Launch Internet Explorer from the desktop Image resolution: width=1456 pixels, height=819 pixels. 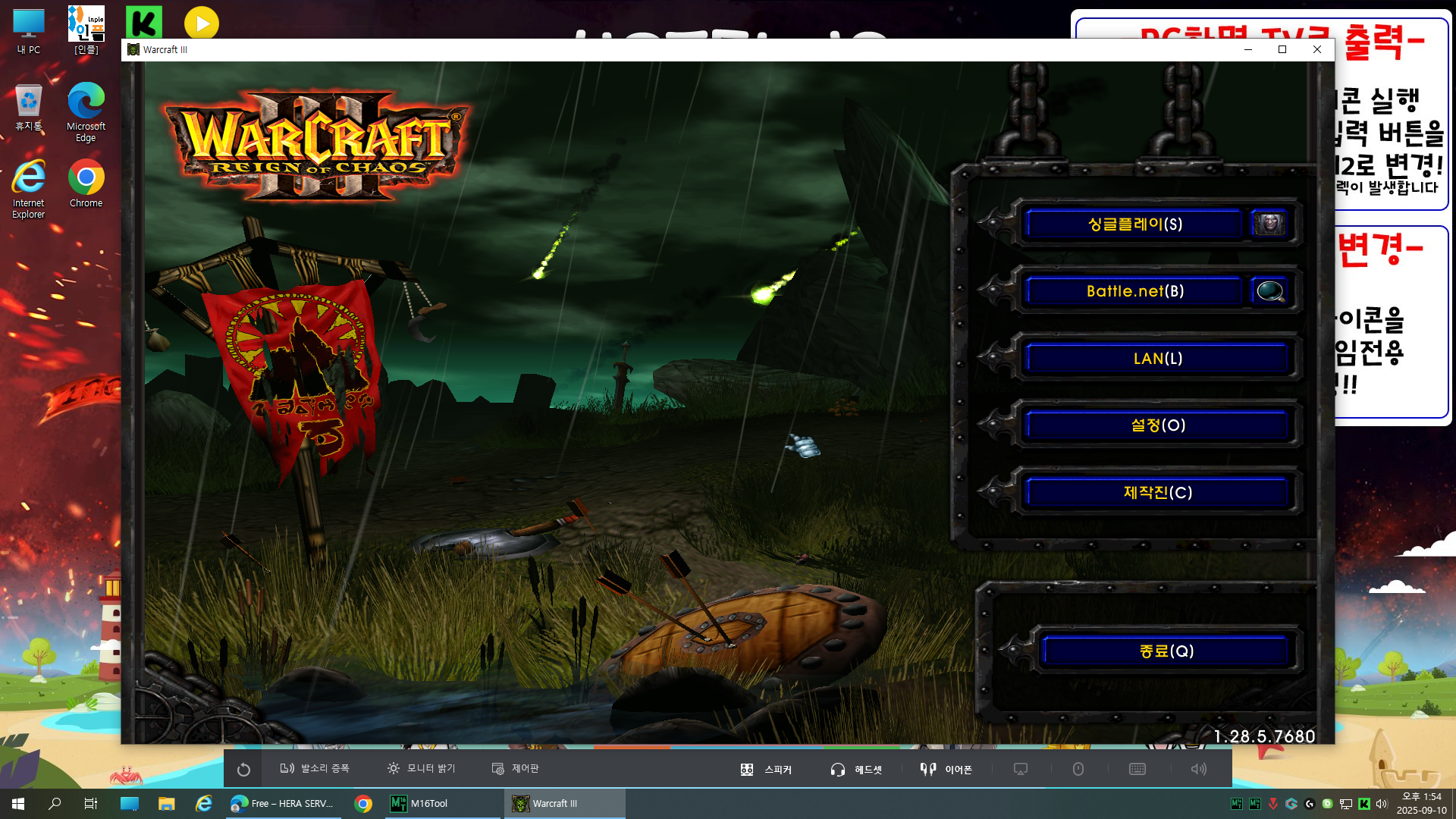point(29,189)
